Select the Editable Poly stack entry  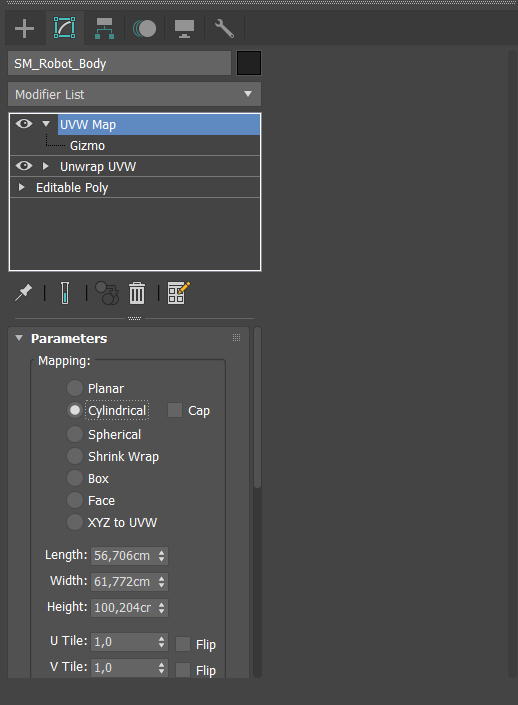point(72,187)
